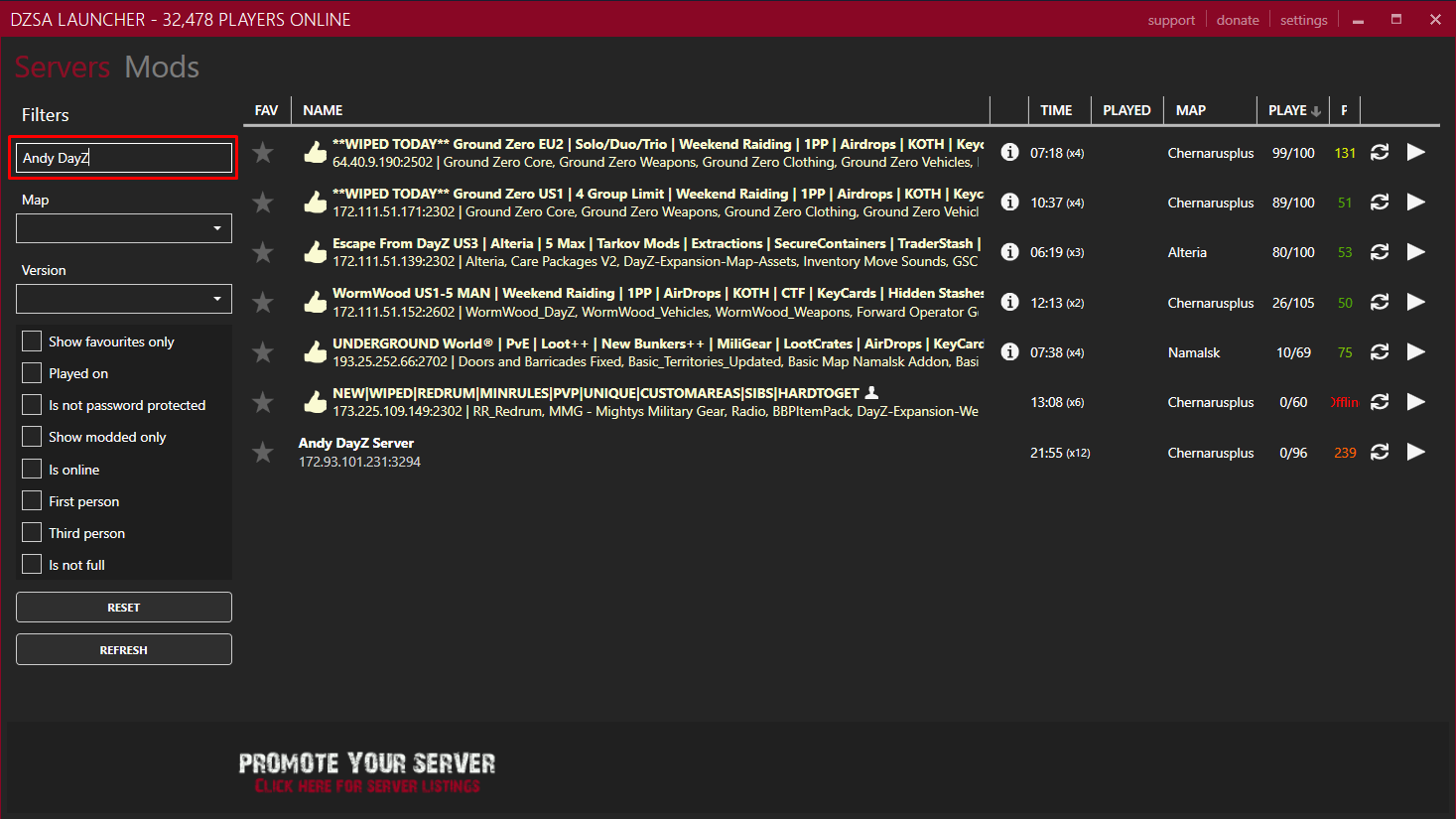Screen dimensions: 1456x819
Task: Open the Map filter dropdown
Action: click(x=123, y=228)
